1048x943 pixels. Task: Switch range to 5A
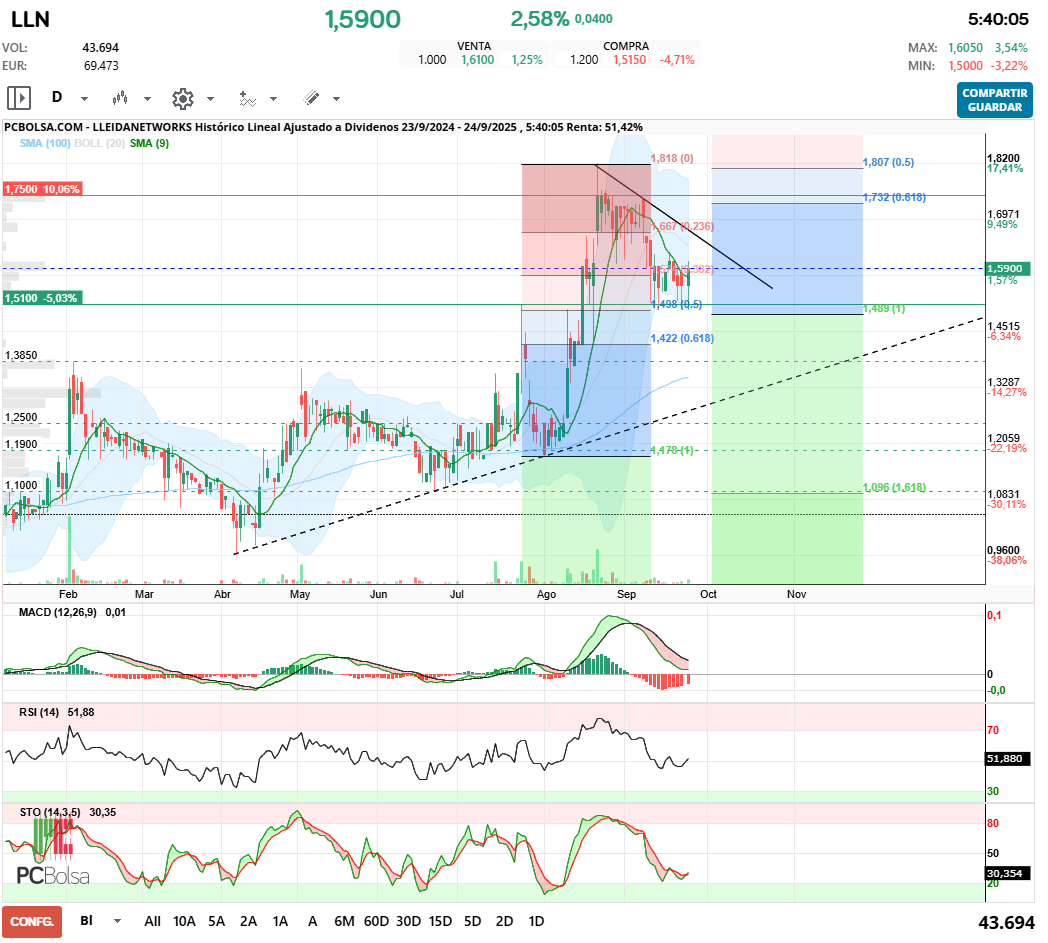217,921
